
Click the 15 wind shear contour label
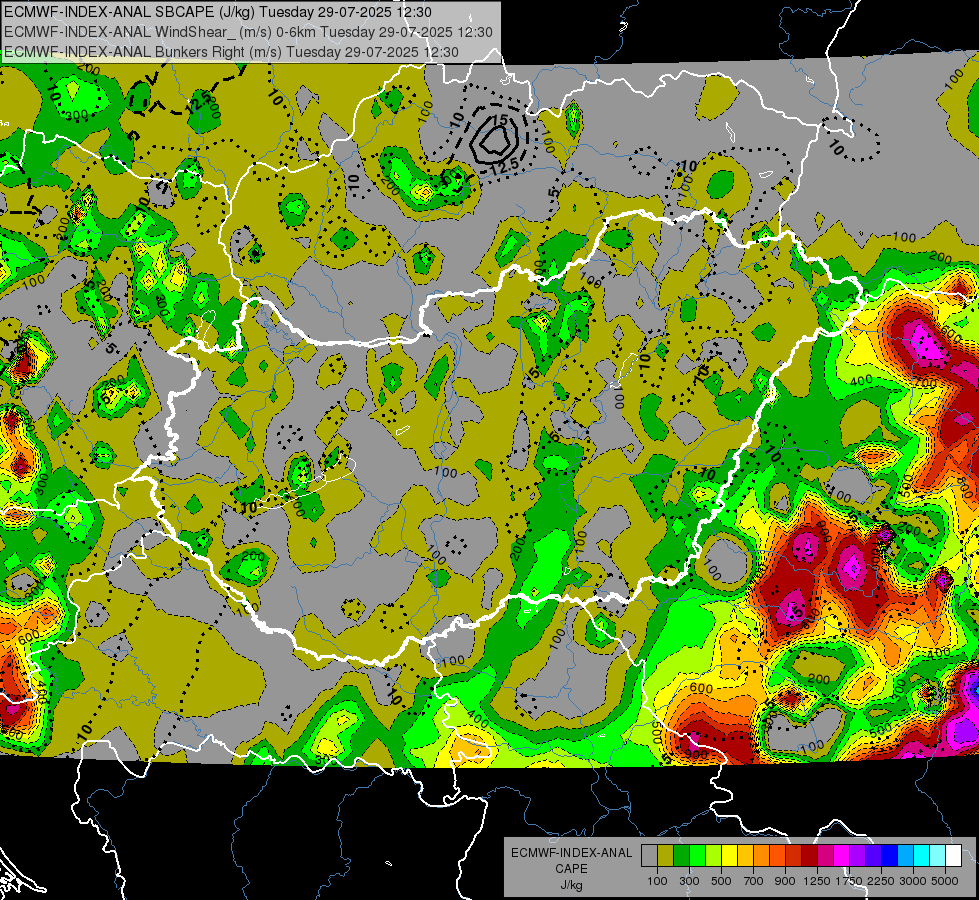coord(500,119)
